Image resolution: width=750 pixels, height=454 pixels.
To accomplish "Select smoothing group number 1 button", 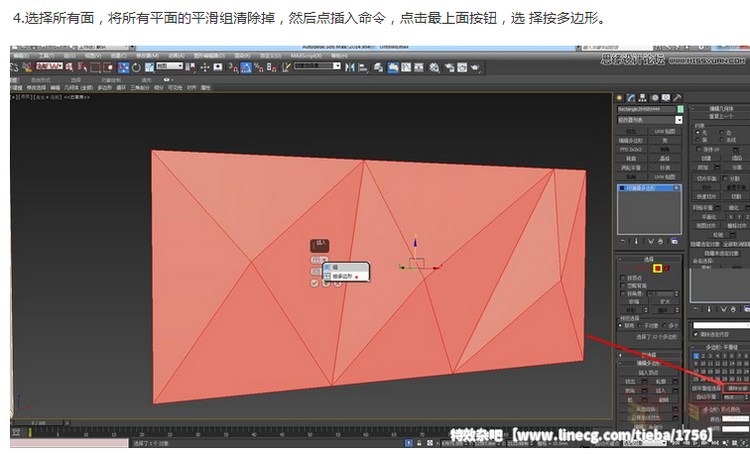I will (696, 356).
